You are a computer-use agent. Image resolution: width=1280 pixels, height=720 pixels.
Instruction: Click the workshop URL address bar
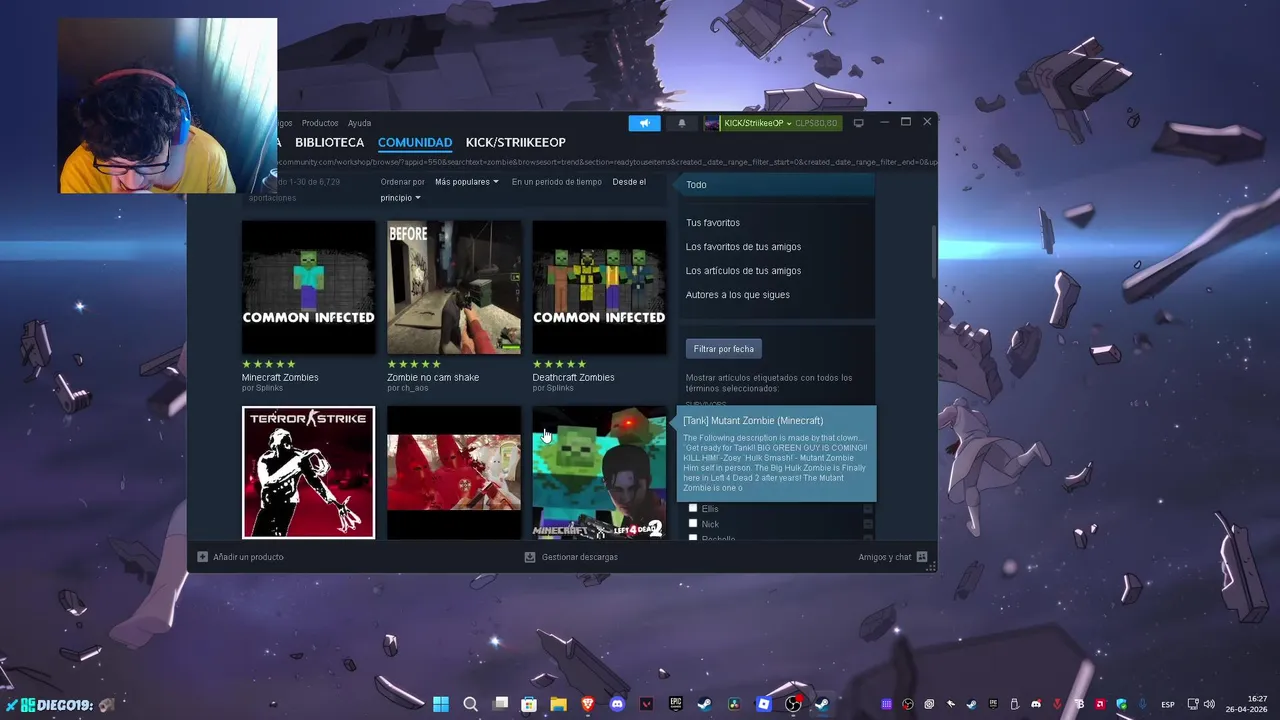(607, 162)
